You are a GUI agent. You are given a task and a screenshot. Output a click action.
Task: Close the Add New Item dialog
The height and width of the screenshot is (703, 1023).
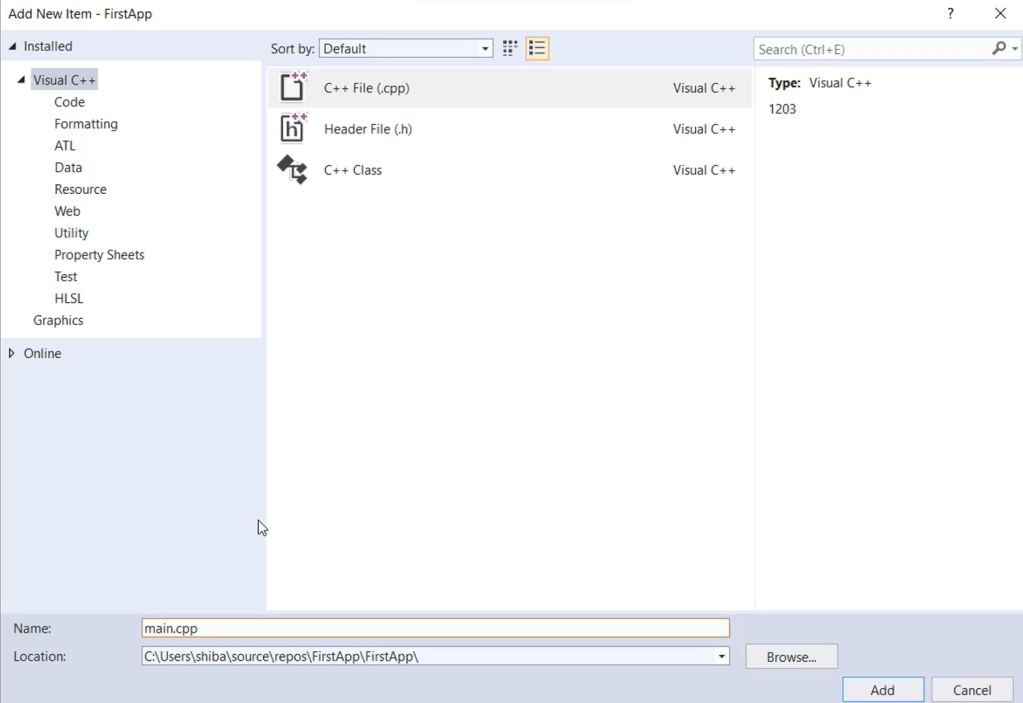(1000, 13)
